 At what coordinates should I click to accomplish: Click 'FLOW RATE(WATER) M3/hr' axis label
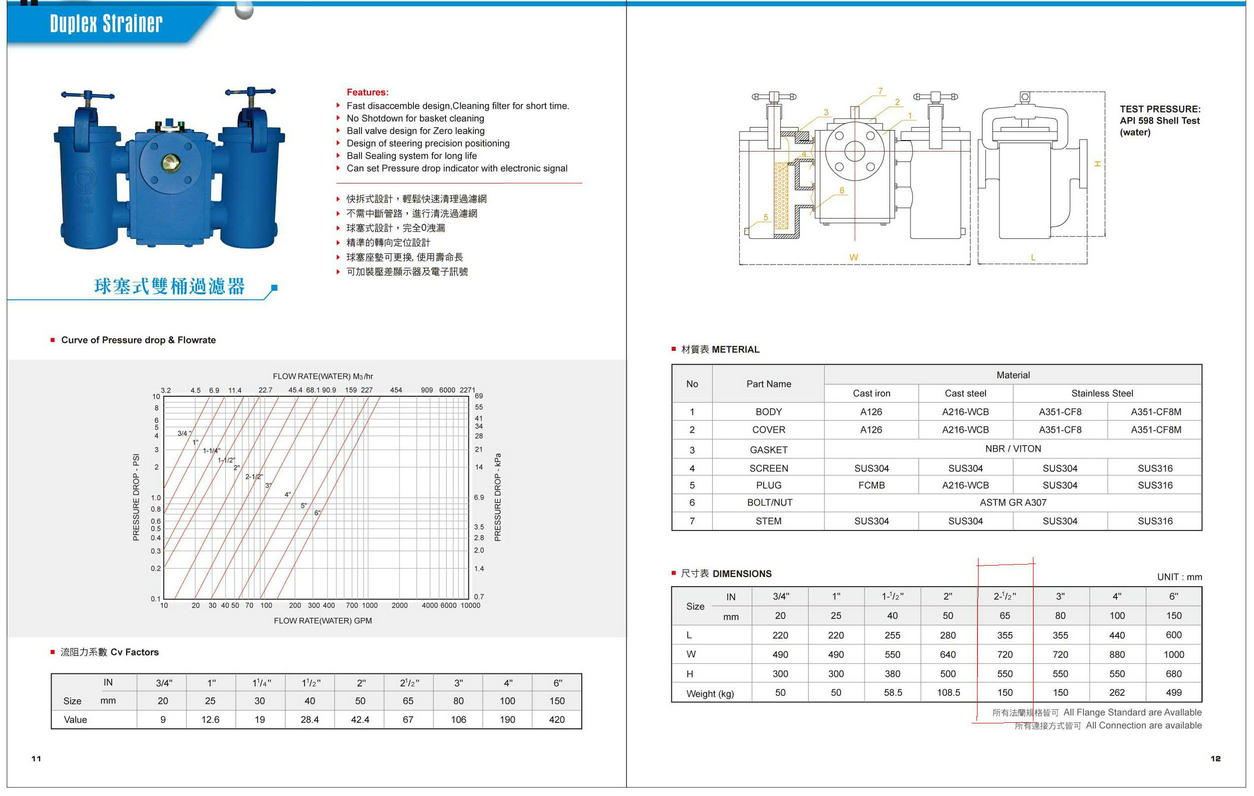[x=323, y=376]
